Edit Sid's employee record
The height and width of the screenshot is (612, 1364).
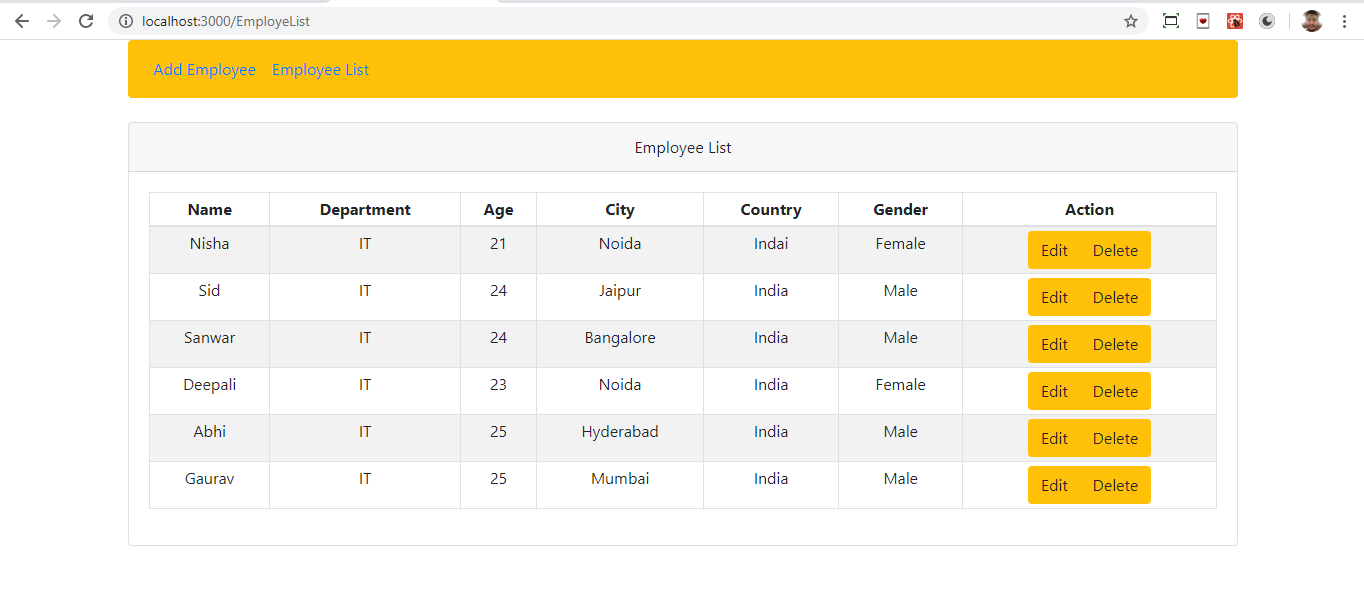(1054, 298)
